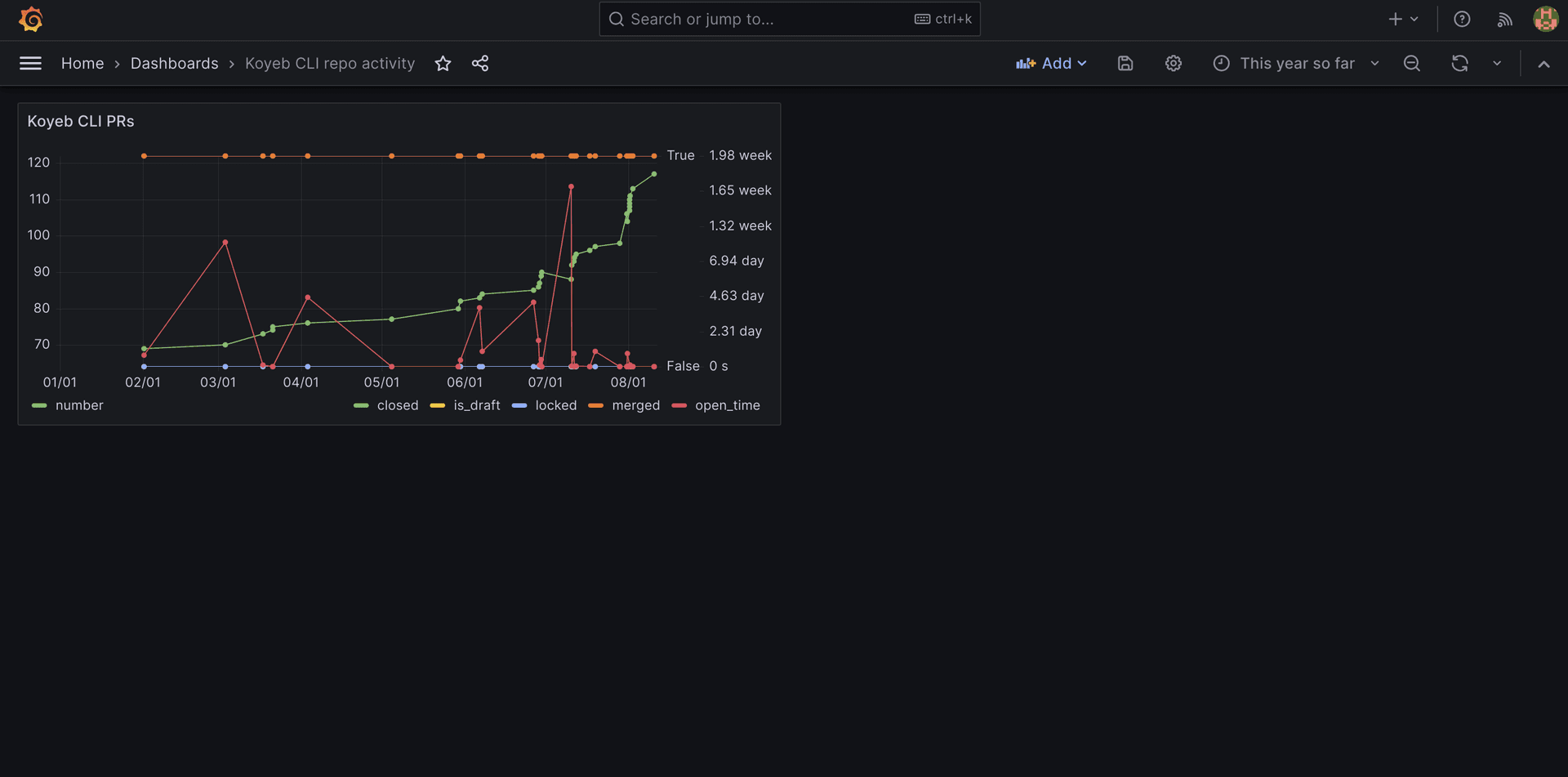Screen dimensions: 1568x777
Task: Toggle the open_time series visibility
Action: [x=727, y=405]
